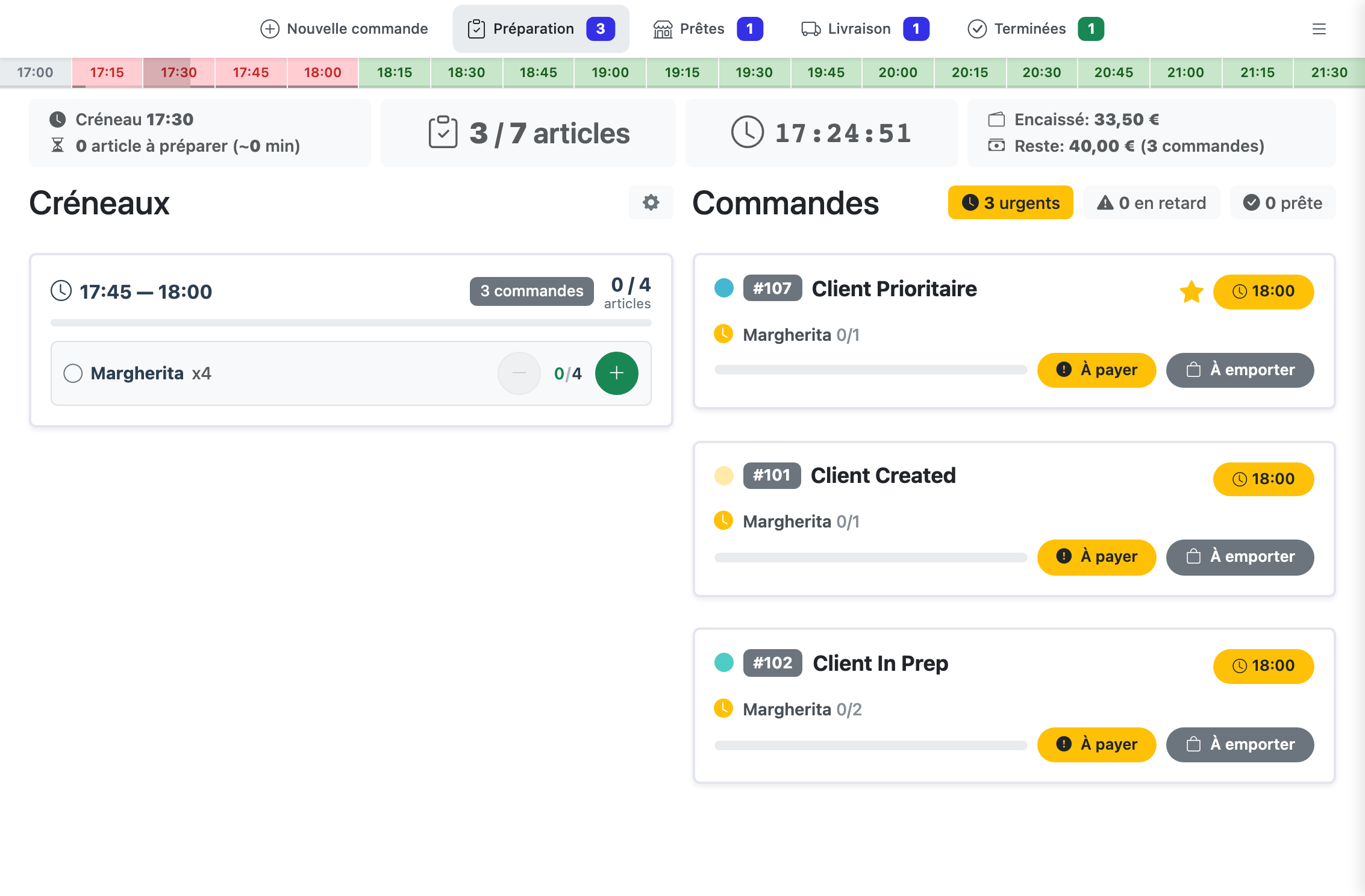Click the blue status dot on order #107

click(723, 288)
